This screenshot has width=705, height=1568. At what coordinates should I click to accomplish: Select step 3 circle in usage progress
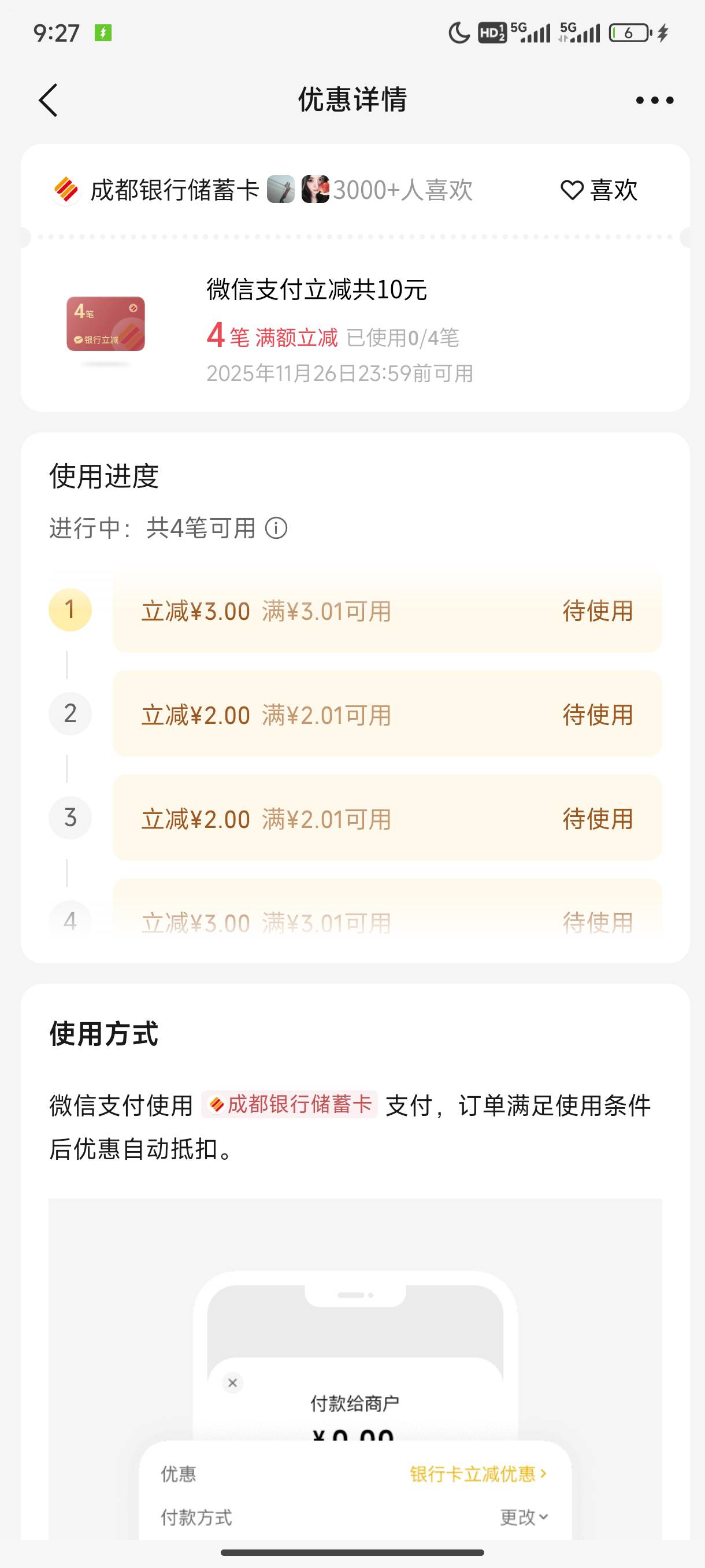(x=70, y=818)
